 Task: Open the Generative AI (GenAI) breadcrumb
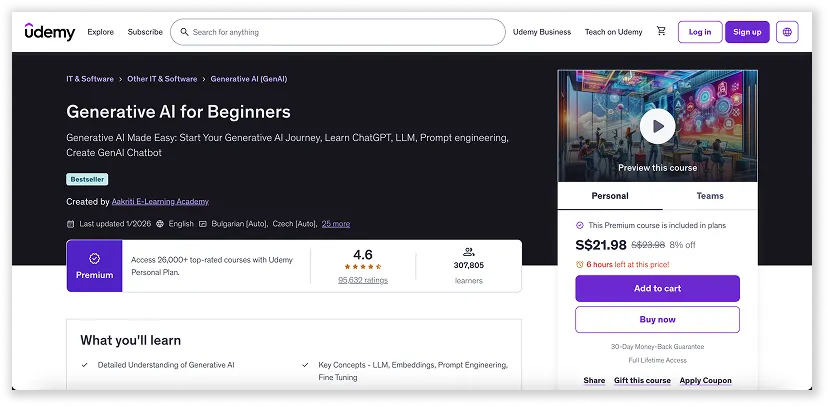click(x=249, y=79)
